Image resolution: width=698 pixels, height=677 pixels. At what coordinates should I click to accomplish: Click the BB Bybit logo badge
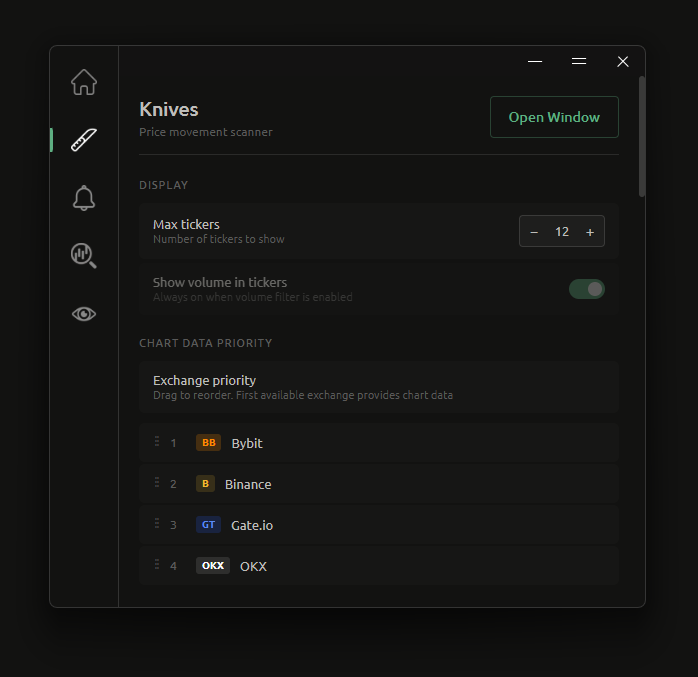(x=208, y=443)
